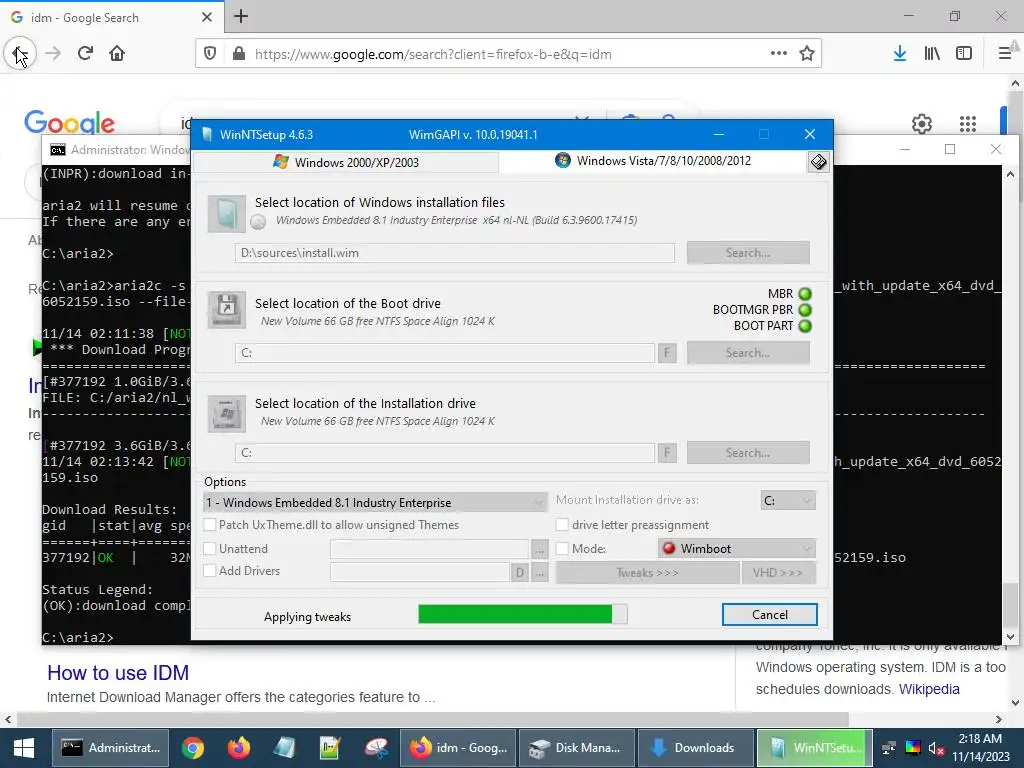This screenshot has width=1024, height=768.
Task: Click Search button for the Boot drive
Action: click(748, 353)
